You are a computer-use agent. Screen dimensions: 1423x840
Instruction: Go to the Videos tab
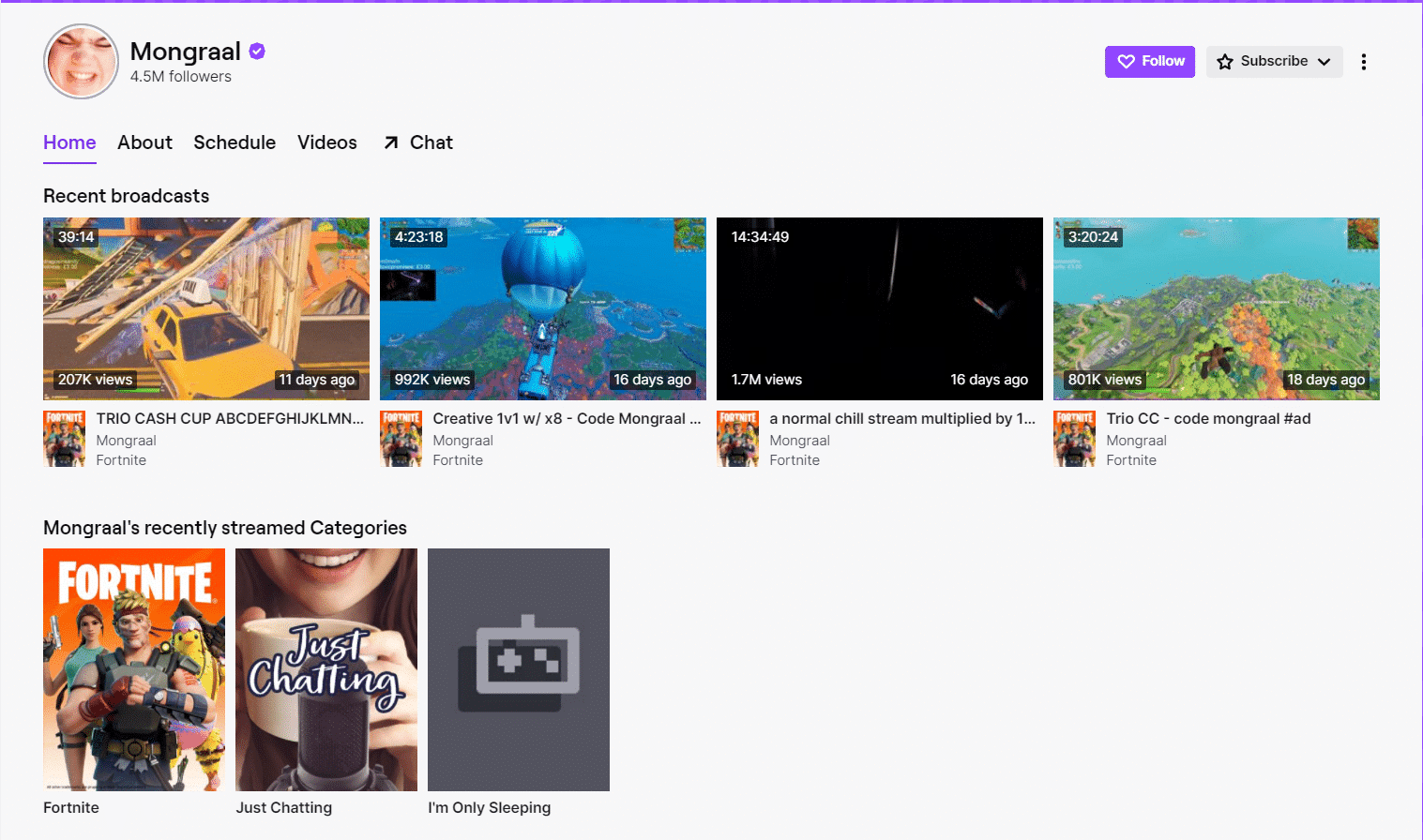click(x=327, y=142)
